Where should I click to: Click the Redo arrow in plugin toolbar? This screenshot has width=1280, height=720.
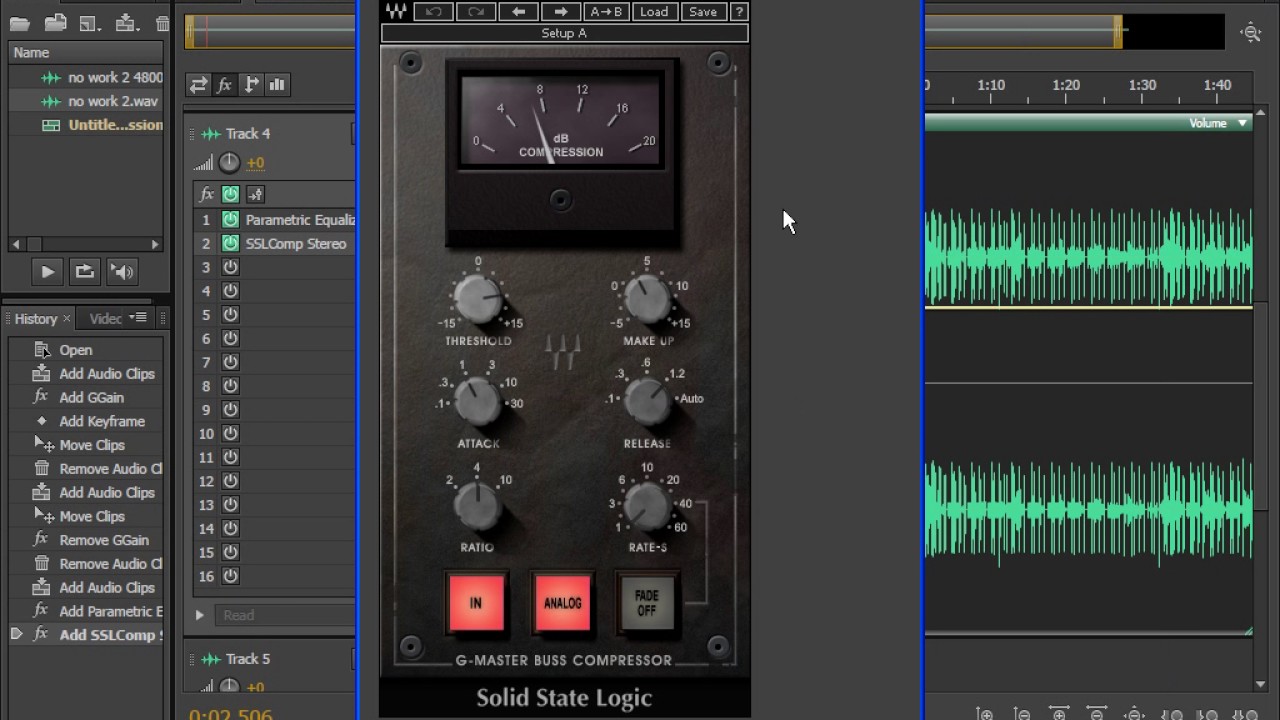click(476, 12)
